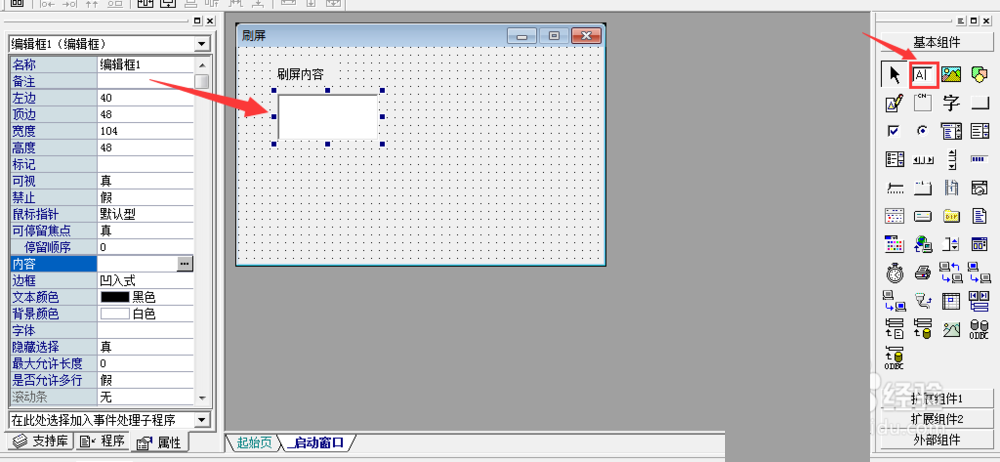
Task: Click the property list scroll-down arrow
Action: click(202, 397)
